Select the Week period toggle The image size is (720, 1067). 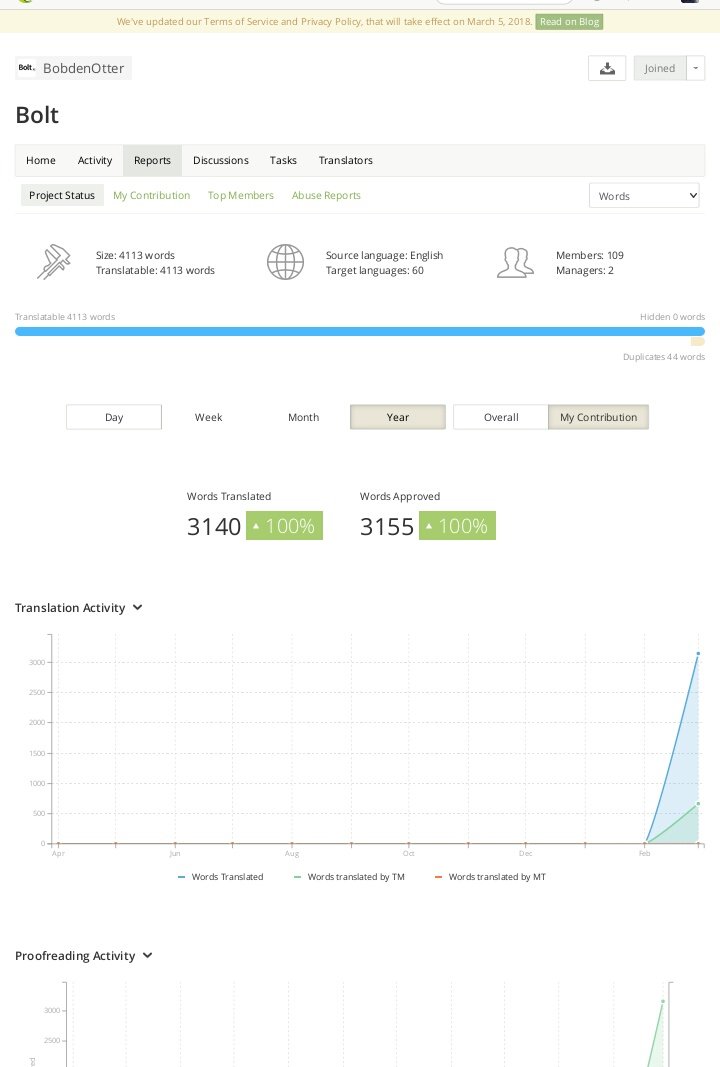(x=208, y=417)
